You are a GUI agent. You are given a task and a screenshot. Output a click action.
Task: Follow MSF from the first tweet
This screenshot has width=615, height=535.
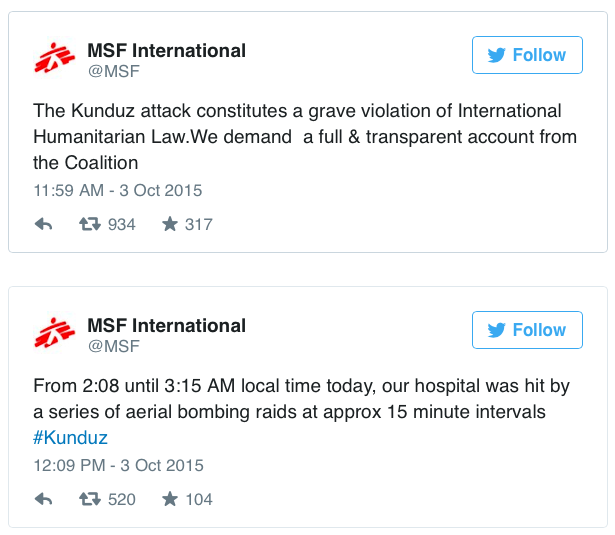(527, 55)
